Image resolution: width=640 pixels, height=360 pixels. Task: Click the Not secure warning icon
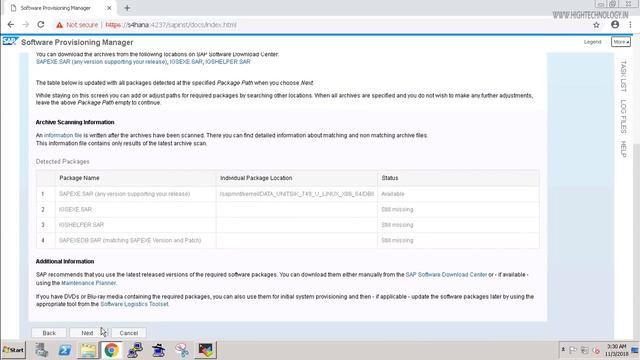60,25
